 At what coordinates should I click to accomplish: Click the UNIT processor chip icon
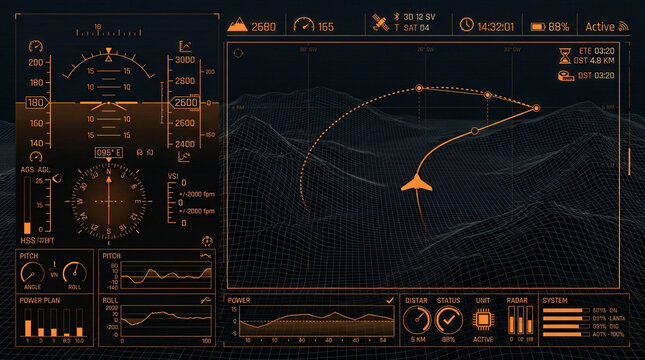[483, 319]
